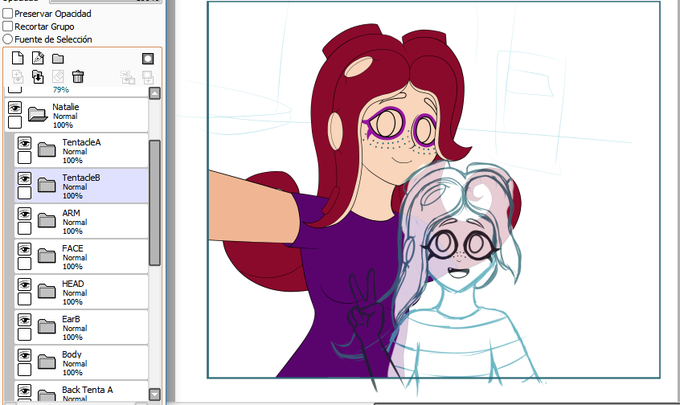Click the scroll-down arrow of layer list
680x405 pixels.
tap(155, 395)
